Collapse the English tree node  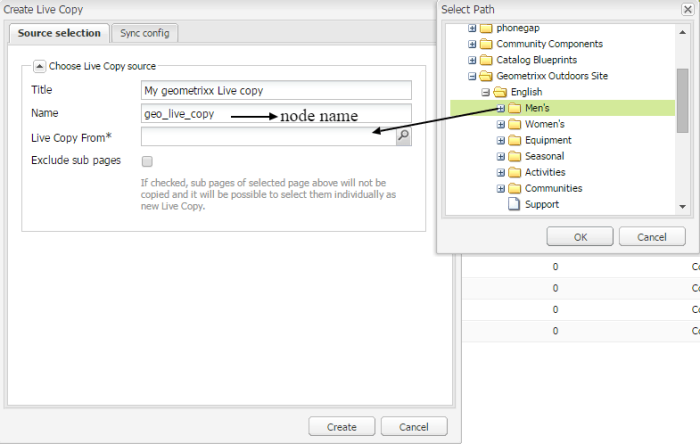coord(486,92)
